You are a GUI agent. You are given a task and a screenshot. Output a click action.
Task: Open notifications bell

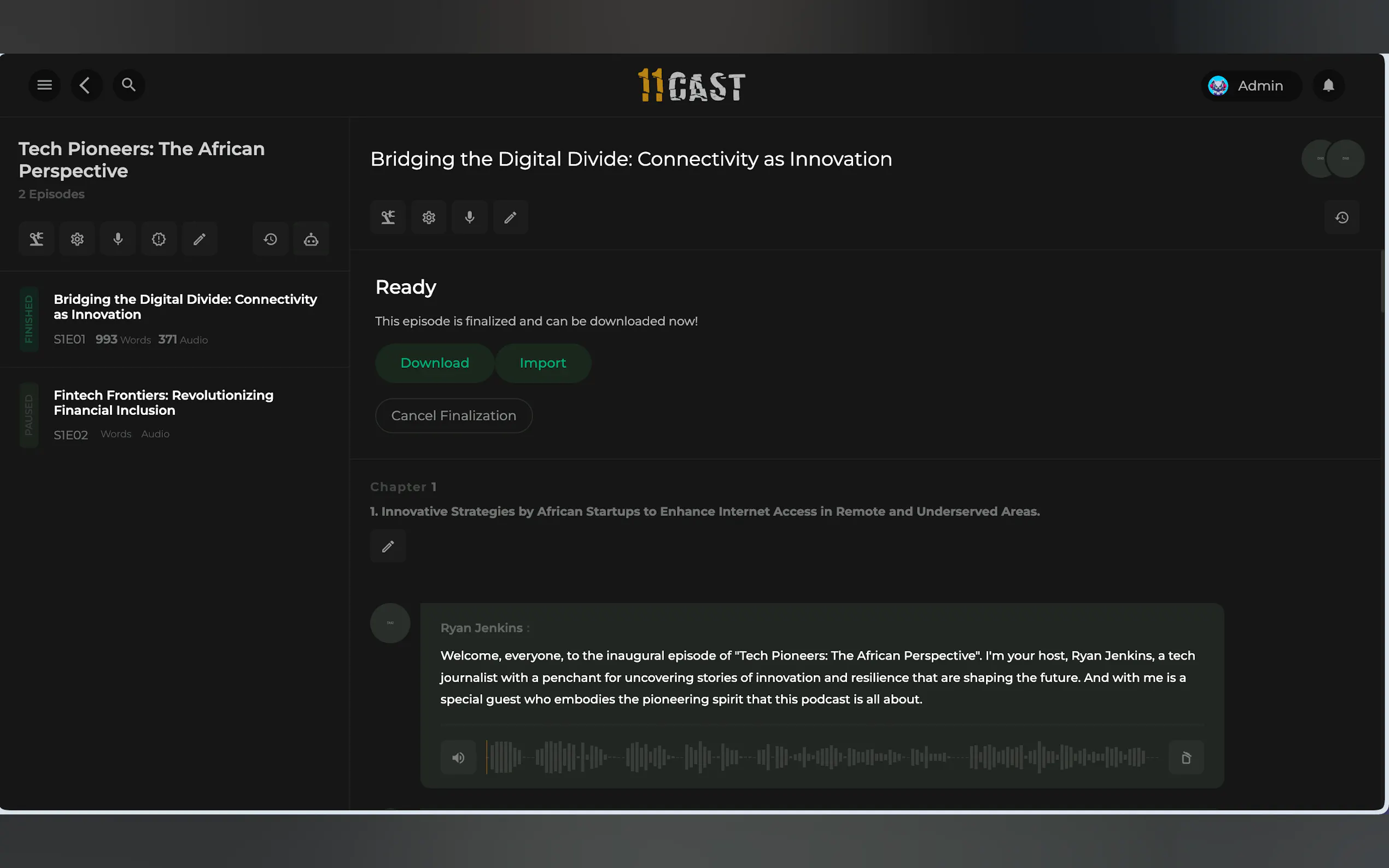[1328, 85]
